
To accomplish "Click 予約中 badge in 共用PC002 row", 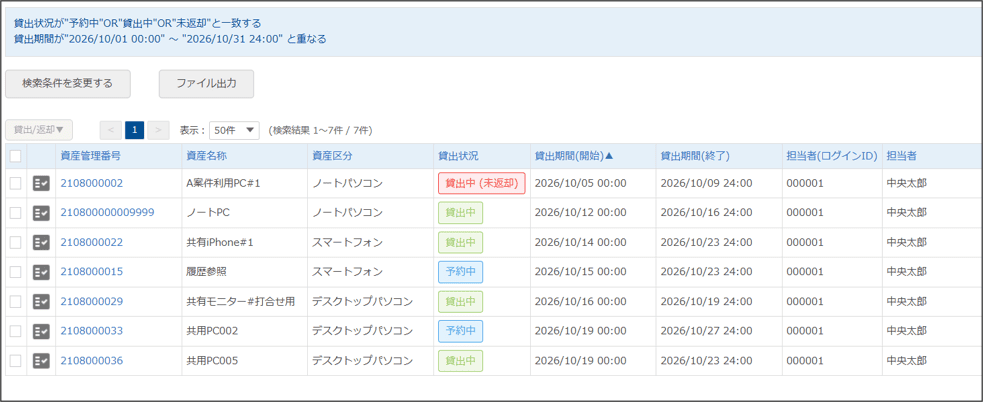I will (x=460, y=331).
